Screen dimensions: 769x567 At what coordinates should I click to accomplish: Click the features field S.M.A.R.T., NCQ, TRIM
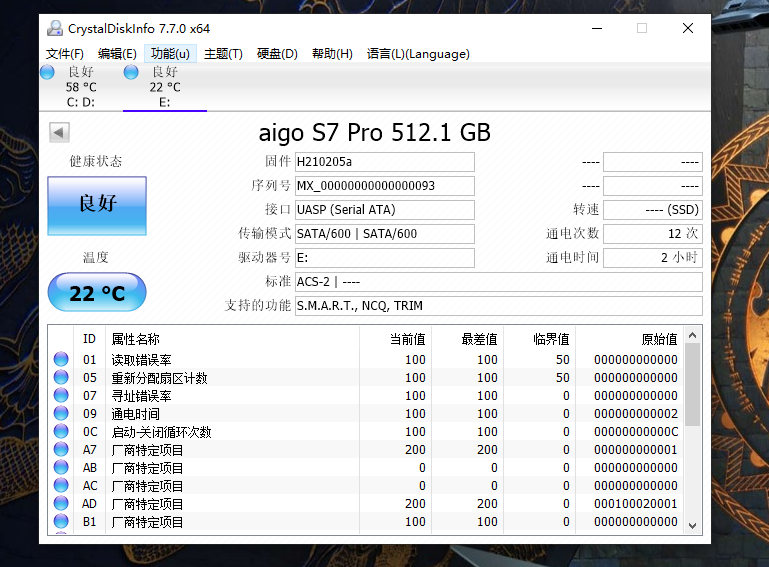click(499, 306)
